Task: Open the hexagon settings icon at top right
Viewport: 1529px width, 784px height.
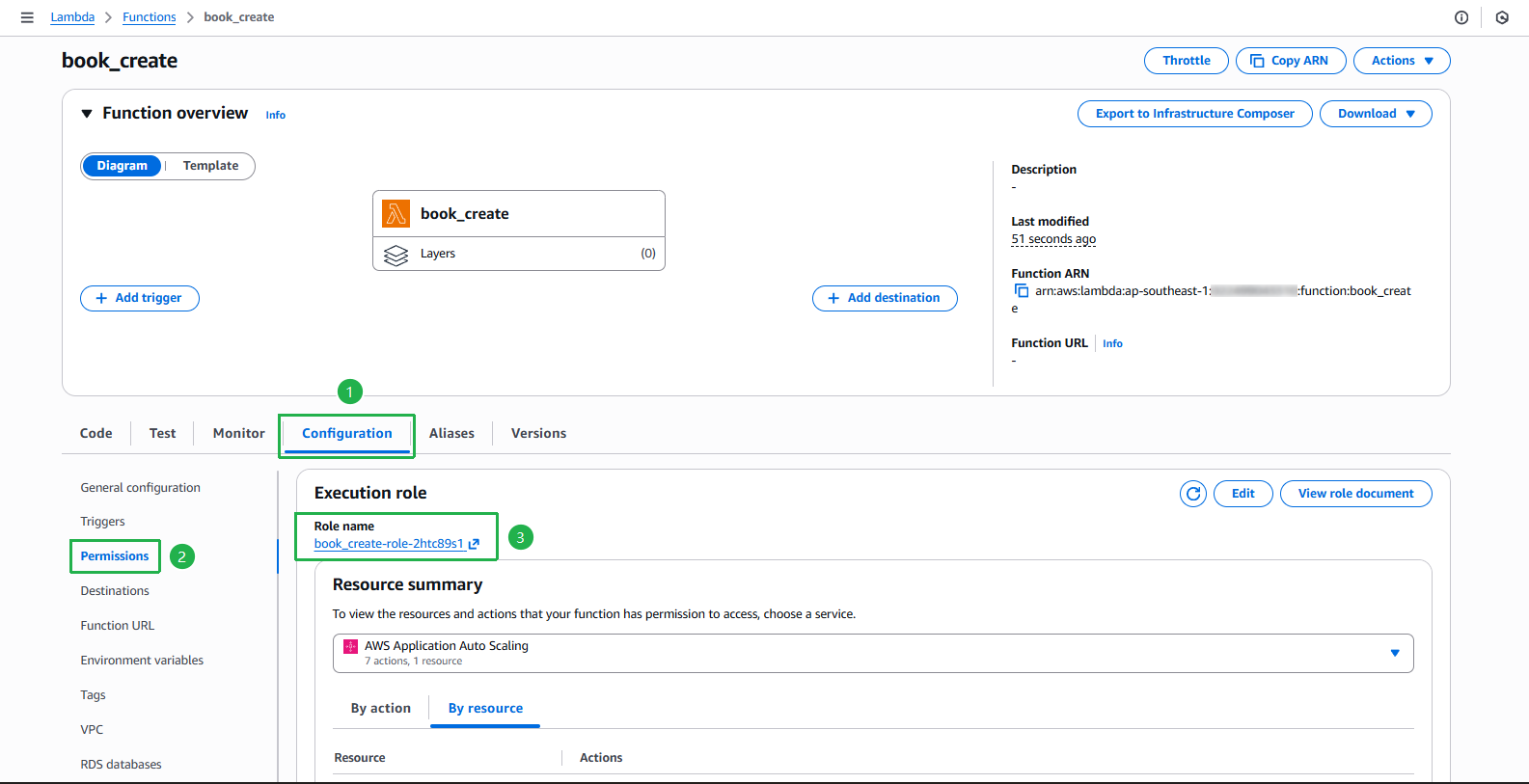Action: (1502, 17)
